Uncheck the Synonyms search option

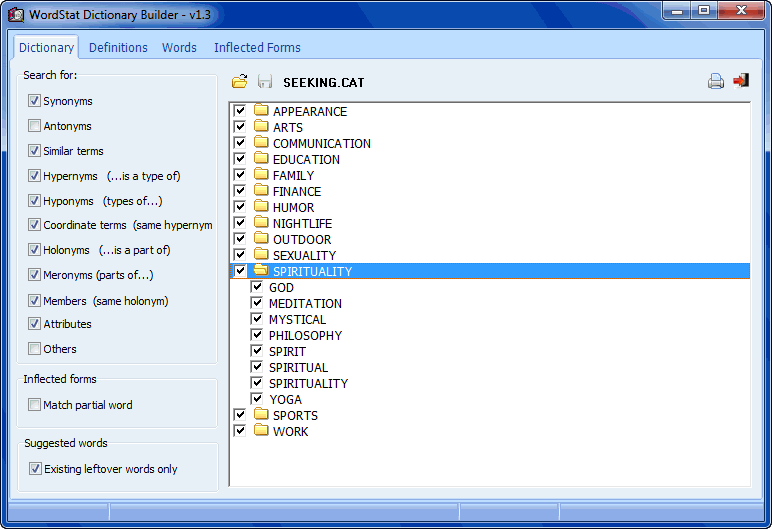pos(34,100)
